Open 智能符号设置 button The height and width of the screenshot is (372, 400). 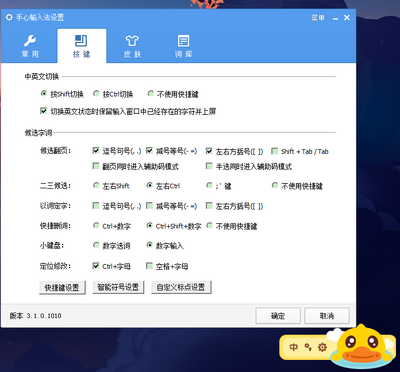click(x=118, y=287)
